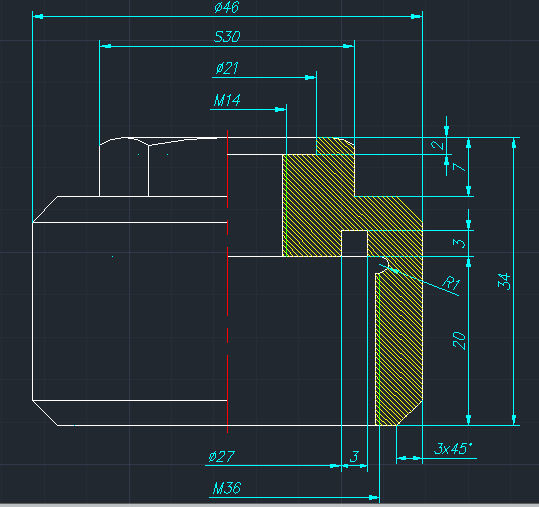This screenshot has height=507, width=539.
Task: Pick the M14 thread dimension label
Action: (x=227, y=100)
